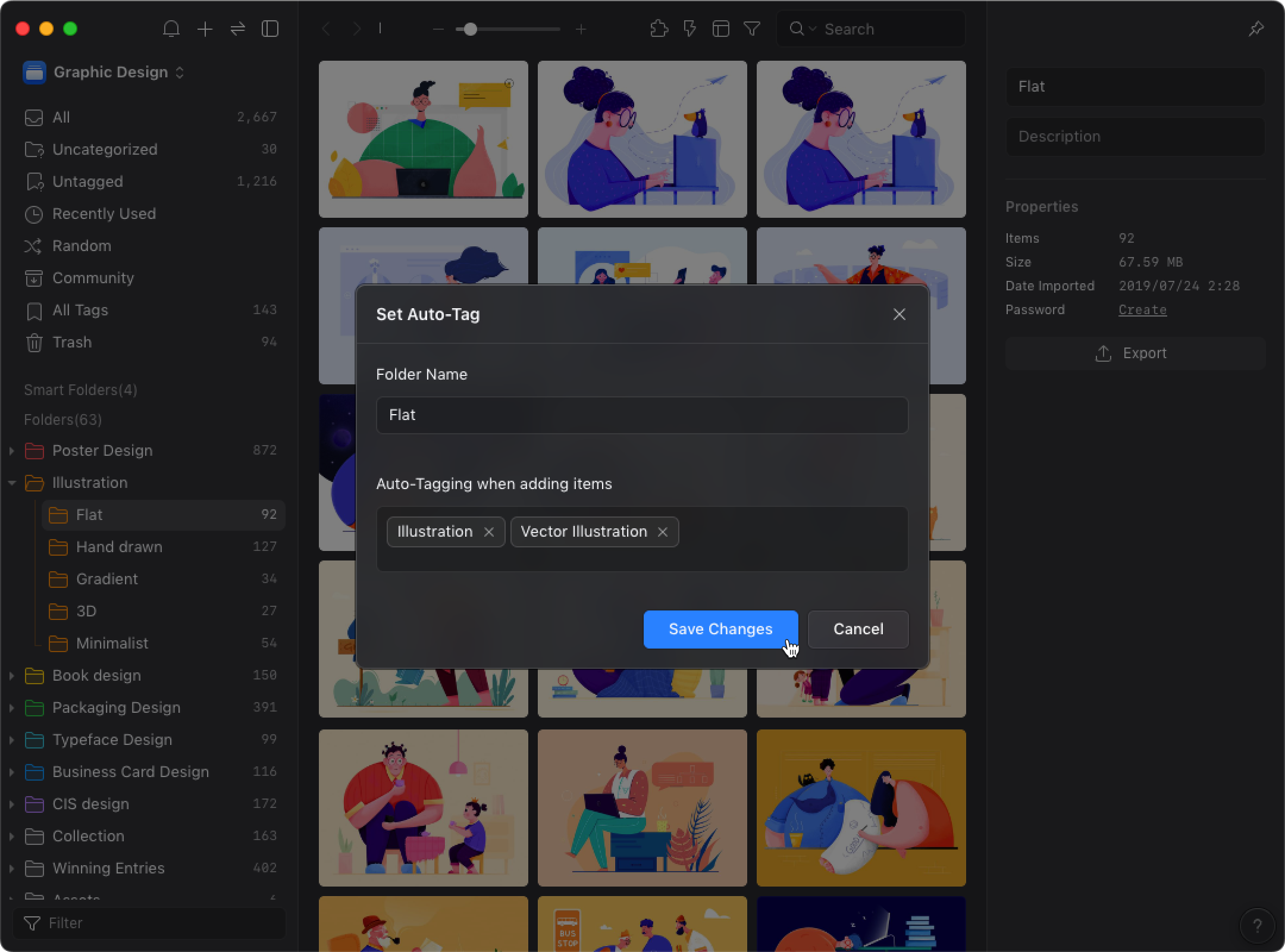Screen dimensions: 1285x952
Task: Click the Folder Name input field
Action: [x=641, y=414]
